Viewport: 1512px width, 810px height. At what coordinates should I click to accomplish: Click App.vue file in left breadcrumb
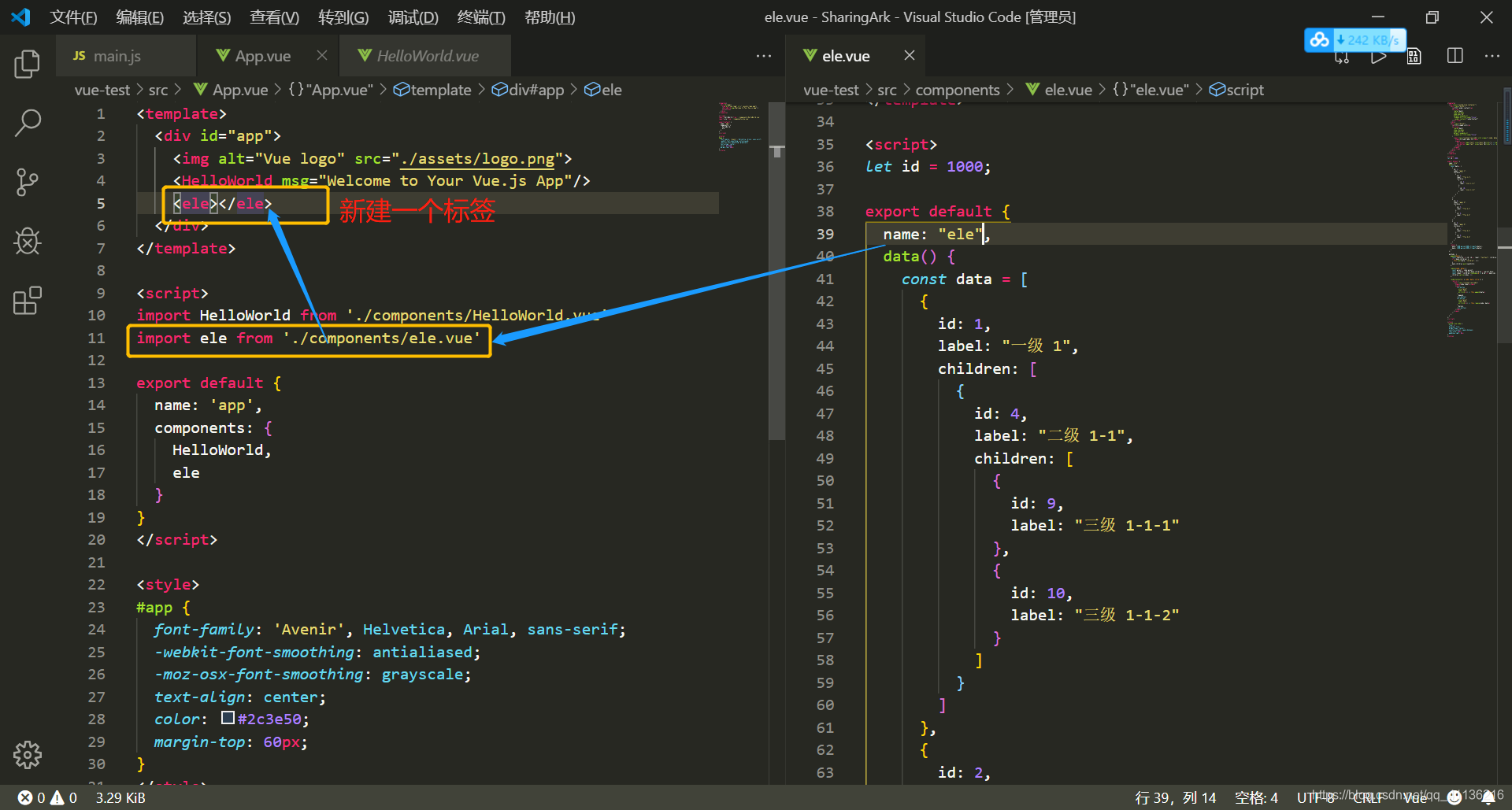pos(231,90)
